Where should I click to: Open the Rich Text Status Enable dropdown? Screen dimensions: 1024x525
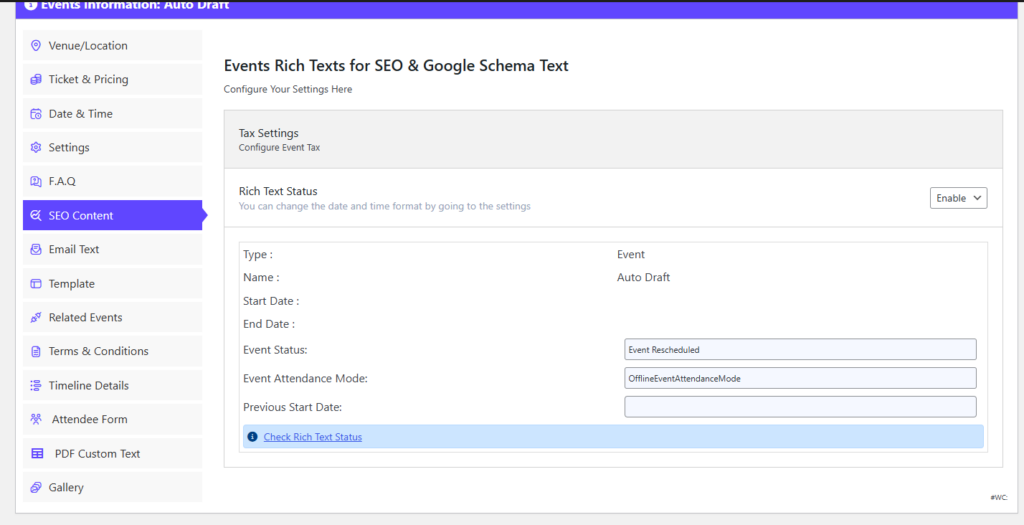958,198
